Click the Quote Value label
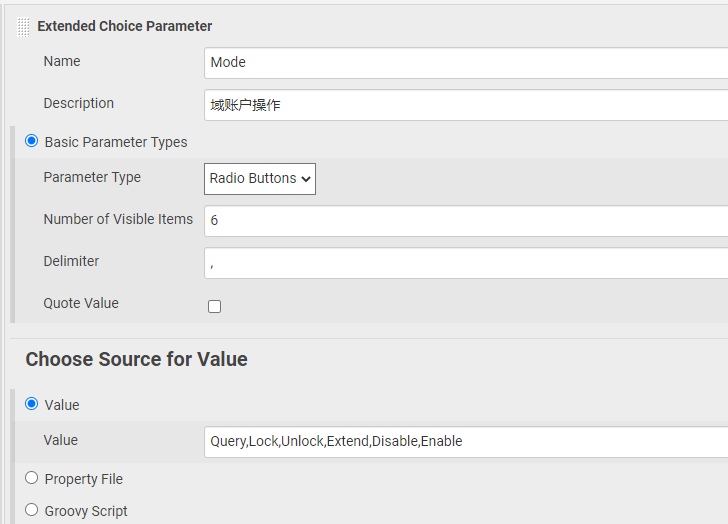 81,303
